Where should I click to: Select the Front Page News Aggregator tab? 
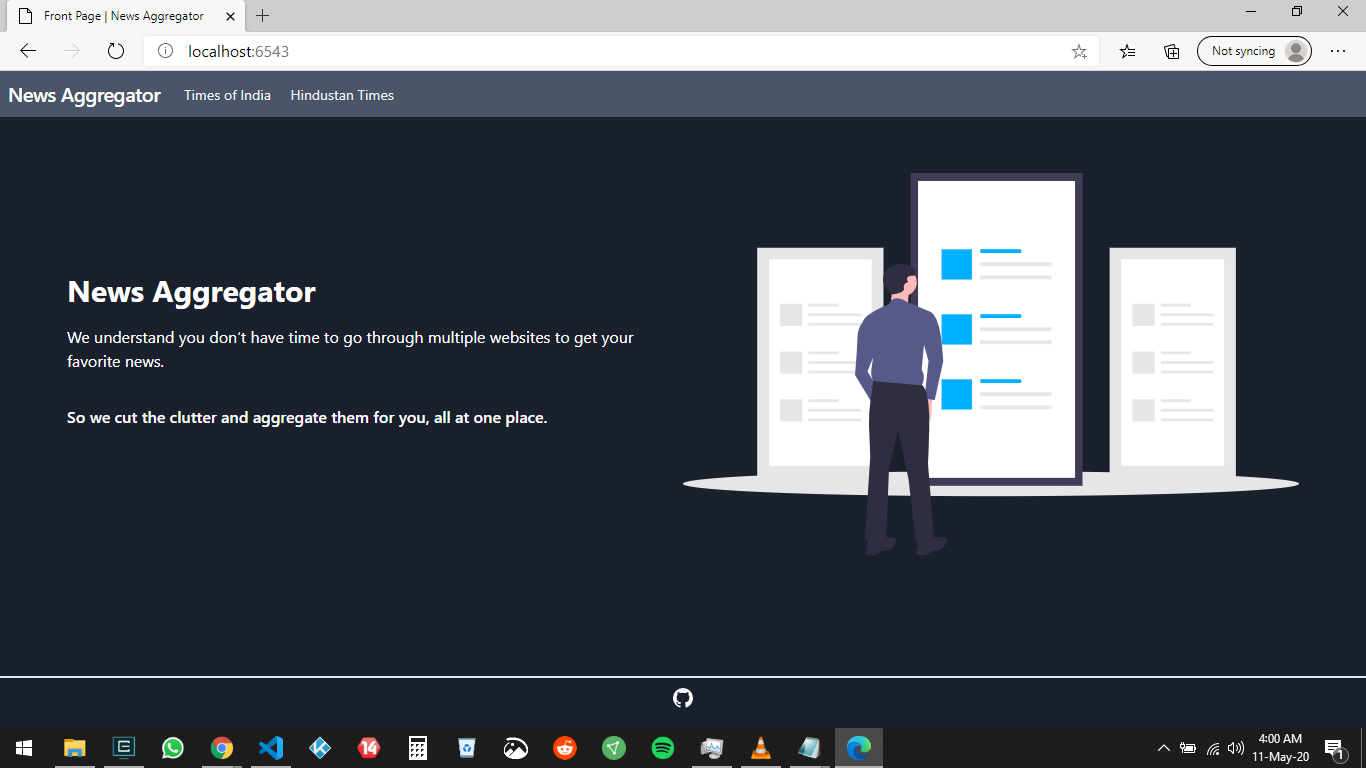tap(125, 16)
